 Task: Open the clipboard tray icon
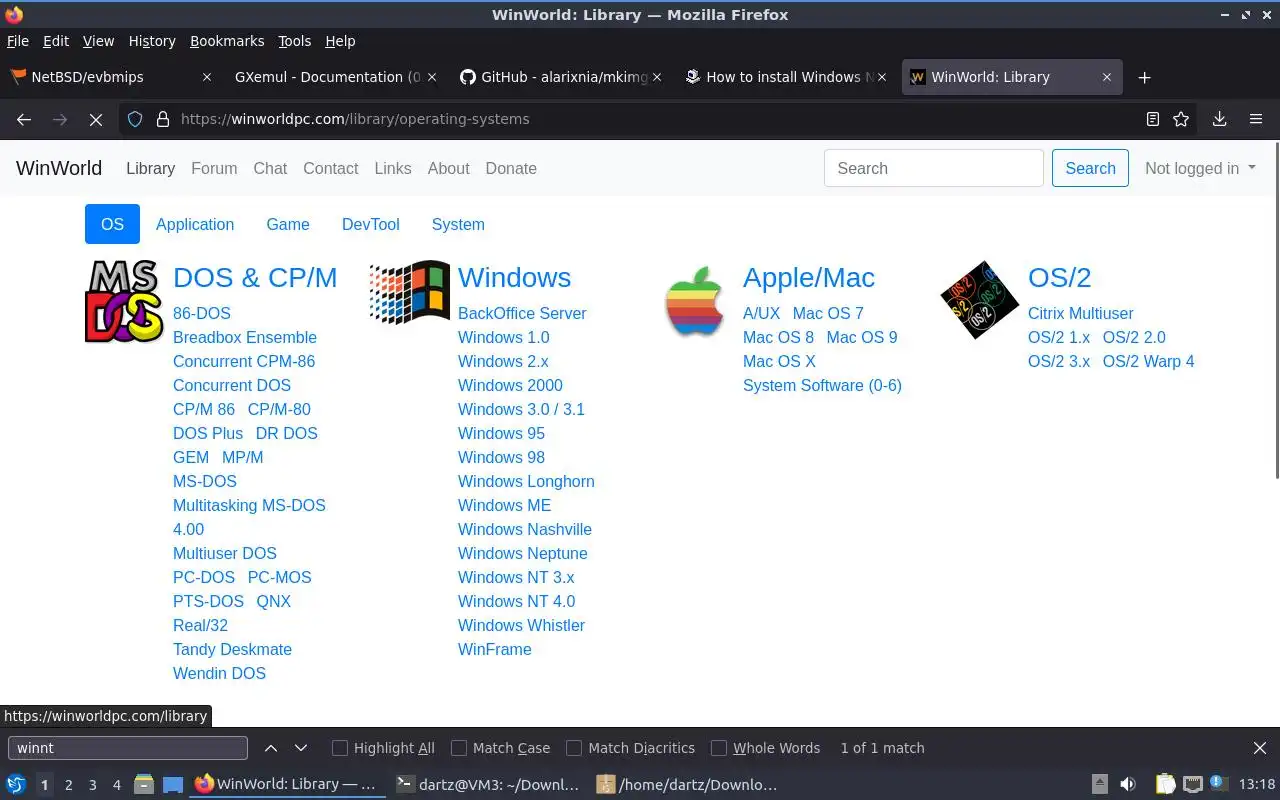(x=1165, y=785)
